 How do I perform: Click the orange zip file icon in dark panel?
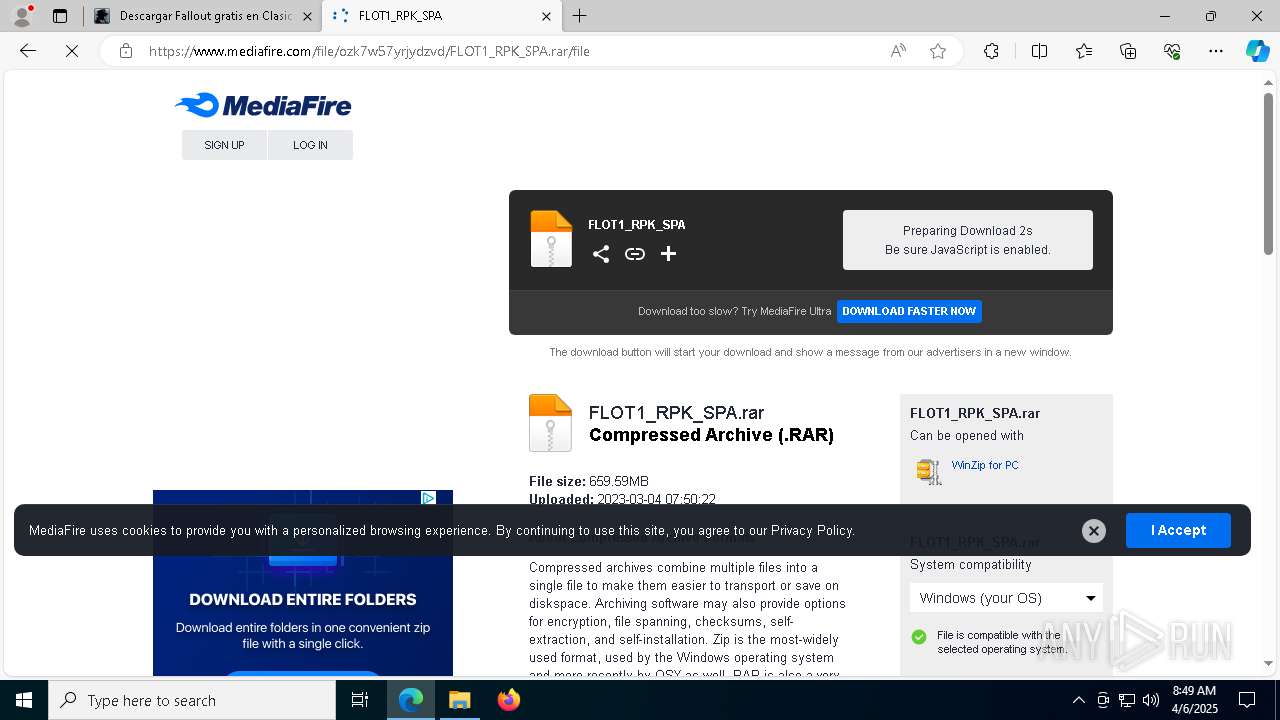(x=551, y=239)
